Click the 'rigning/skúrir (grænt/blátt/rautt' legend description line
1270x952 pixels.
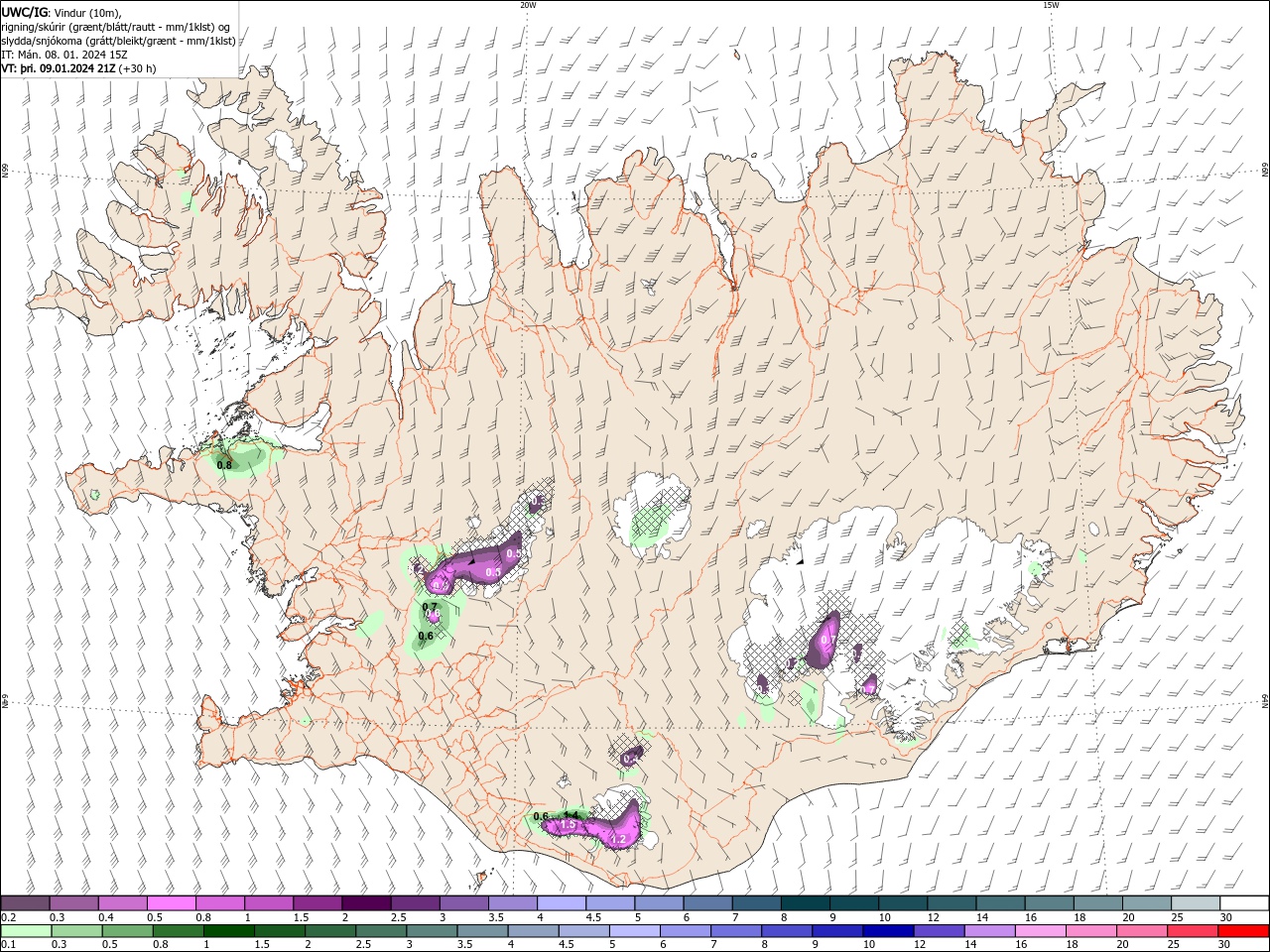(116, 26)
